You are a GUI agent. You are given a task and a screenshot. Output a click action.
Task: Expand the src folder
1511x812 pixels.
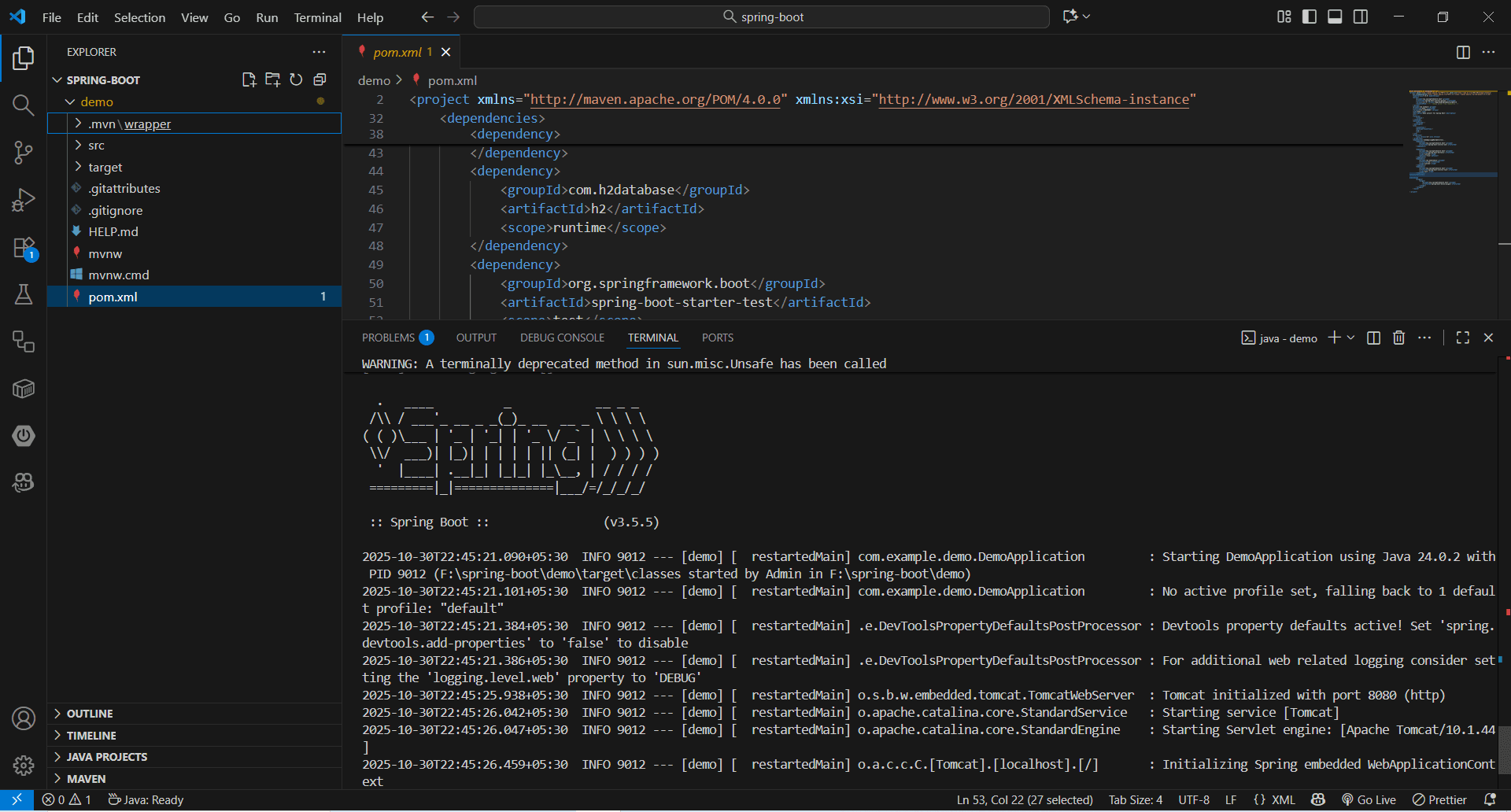pos(194,146)
